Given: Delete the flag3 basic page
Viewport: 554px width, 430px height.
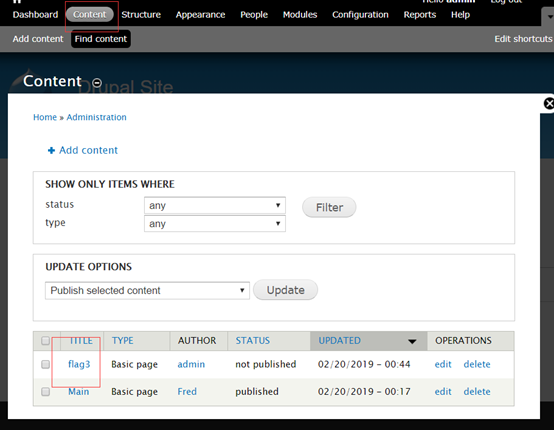Looking at the screenshot, I should 477,364.
